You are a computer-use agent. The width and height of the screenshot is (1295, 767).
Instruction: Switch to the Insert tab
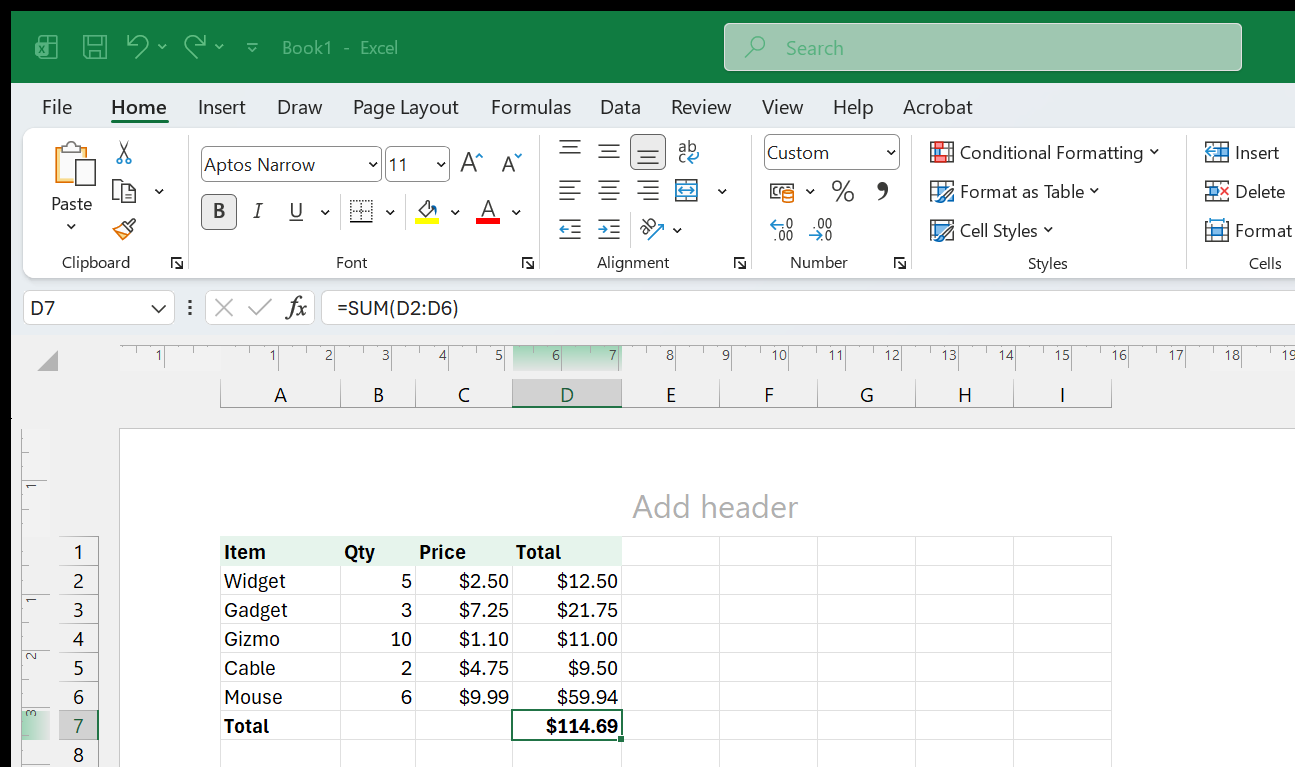[x=222, y=107]
